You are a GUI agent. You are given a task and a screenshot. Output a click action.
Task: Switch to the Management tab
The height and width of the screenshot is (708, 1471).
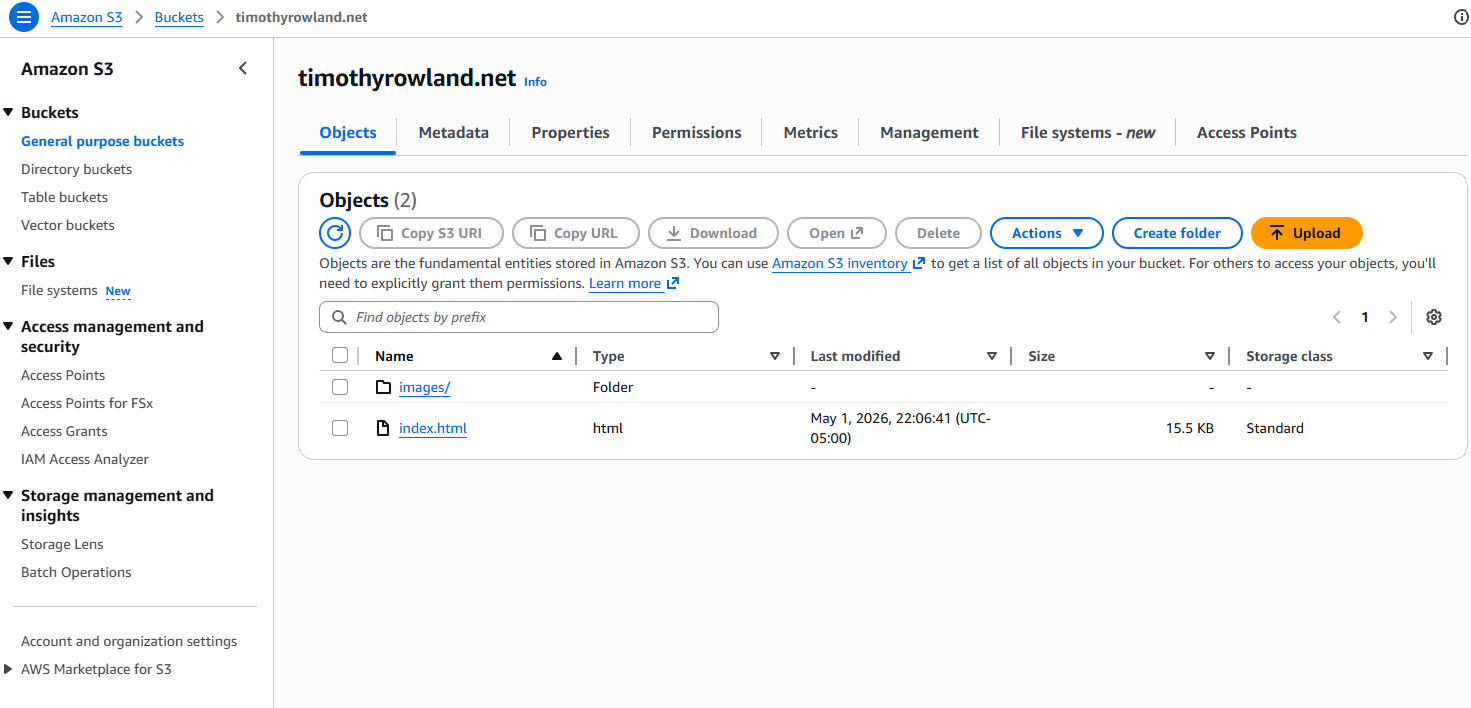point(929,133)
